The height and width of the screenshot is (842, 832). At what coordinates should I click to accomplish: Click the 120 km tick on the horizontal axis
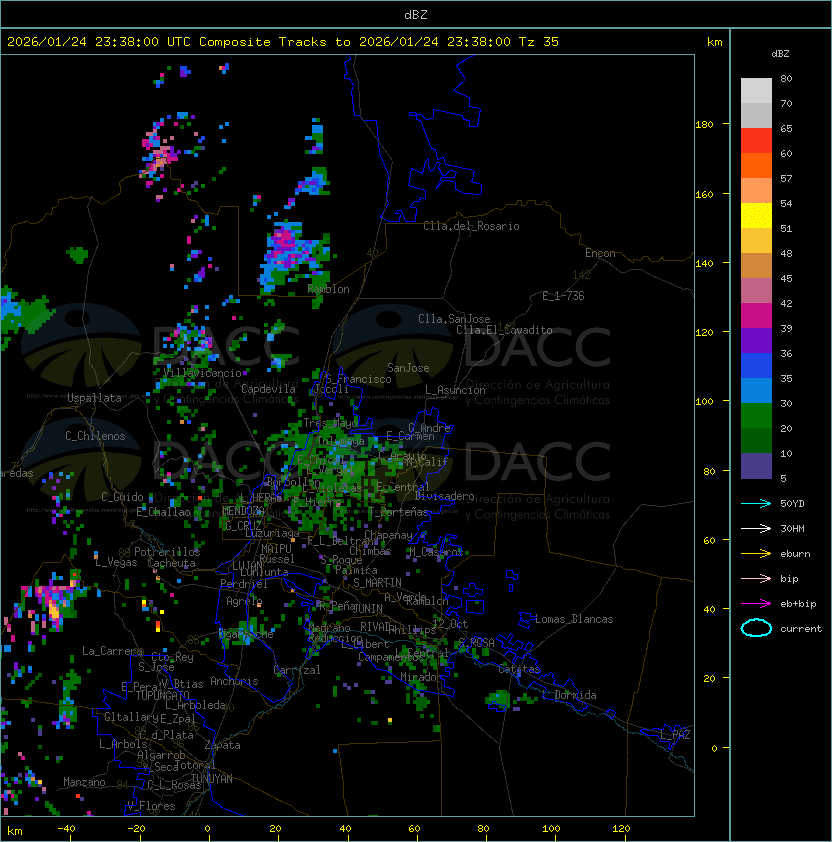click(620, 829)
